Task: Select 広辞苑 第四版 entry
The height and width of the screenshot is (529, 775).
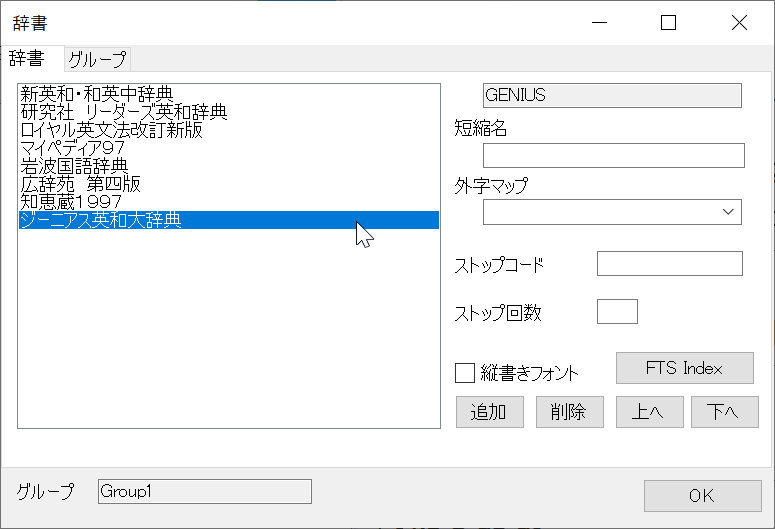Action: 229,184
